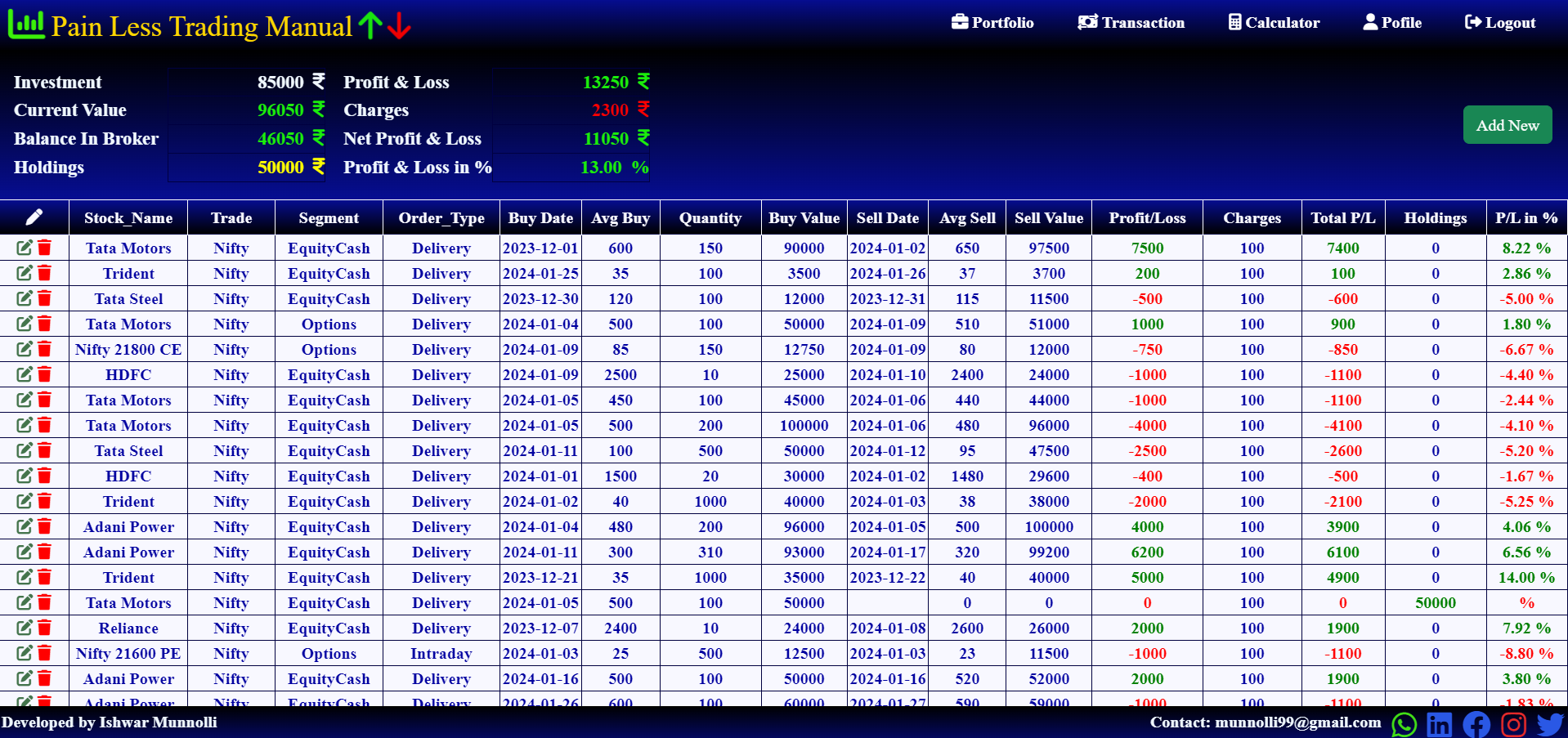Click the Intraday order type cell
1568x738 pixels.
(441, 653)
